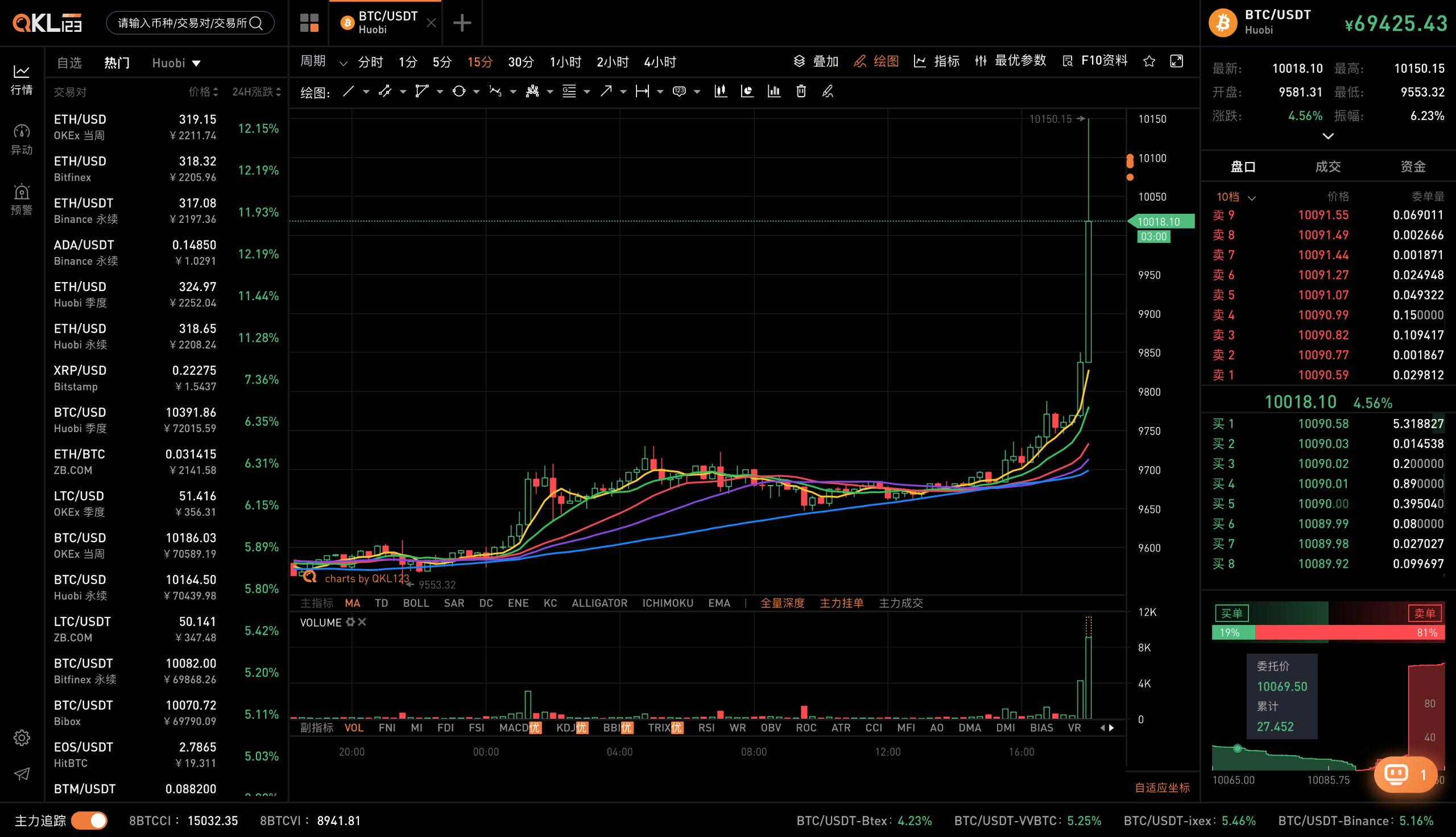Switch to candlestick chart style icon
The height and width of the screenshot is (837, 1456).
click(x=720, y=92)
